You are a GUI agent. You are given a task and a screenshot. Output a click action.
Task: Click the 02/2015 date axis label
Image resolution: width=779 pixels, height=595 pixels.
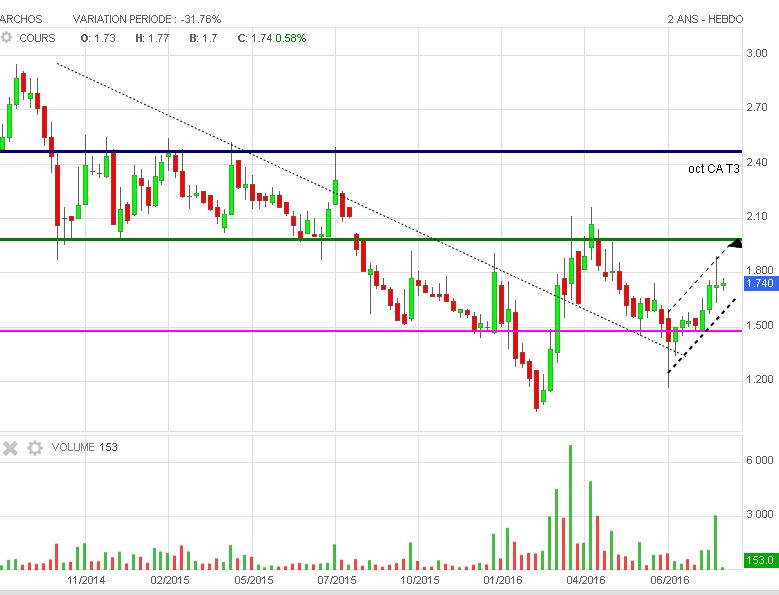point(169,580)
